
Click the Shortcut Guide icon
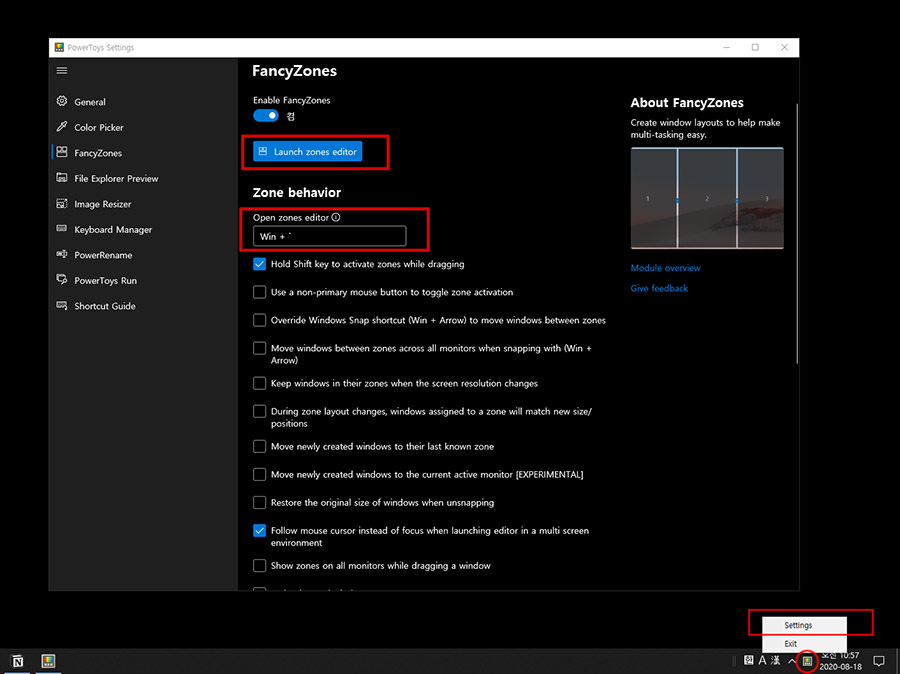pos(62,305)
